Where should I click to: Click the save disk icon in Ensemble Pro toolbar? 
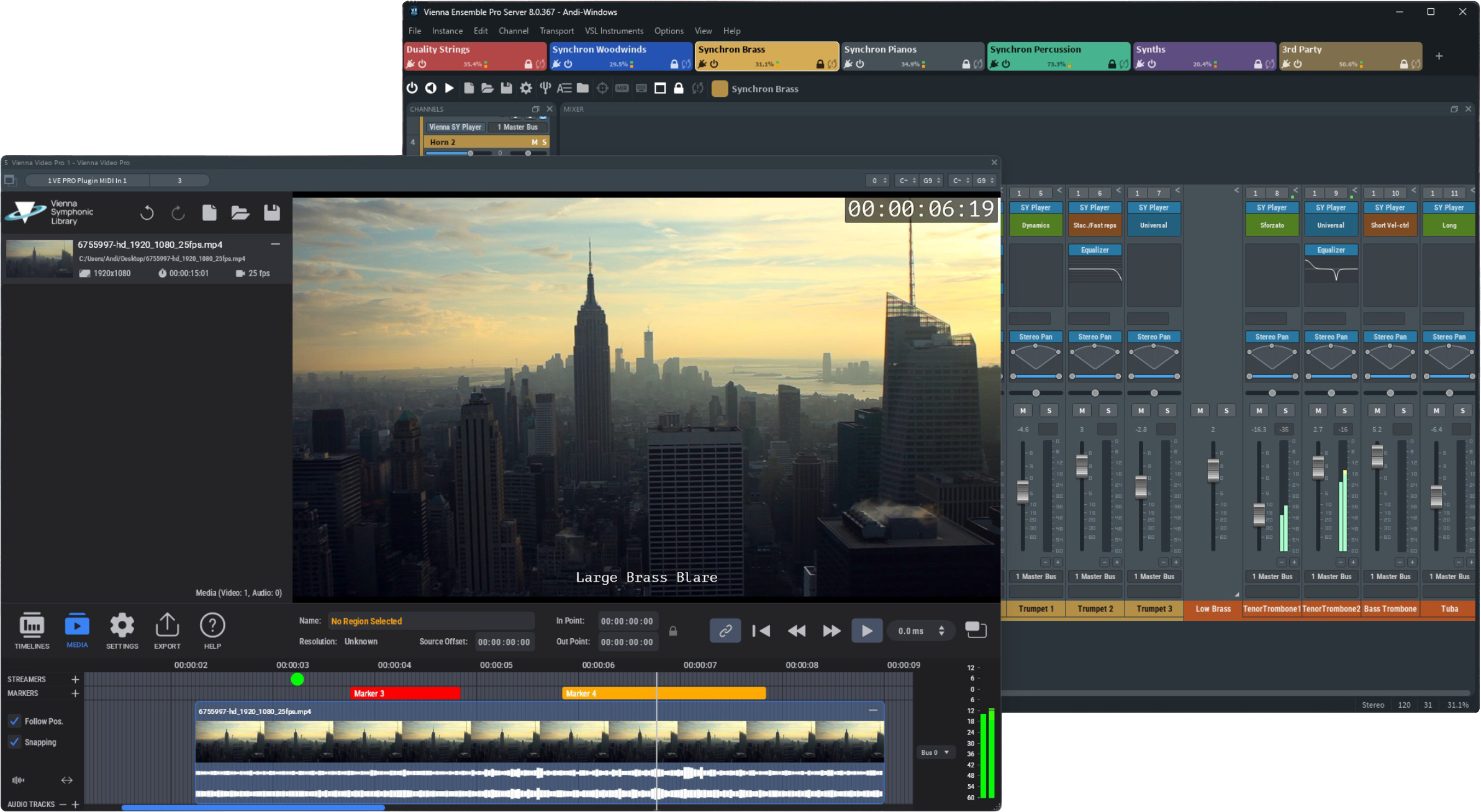pyautogui.click(x=507, y=88)
